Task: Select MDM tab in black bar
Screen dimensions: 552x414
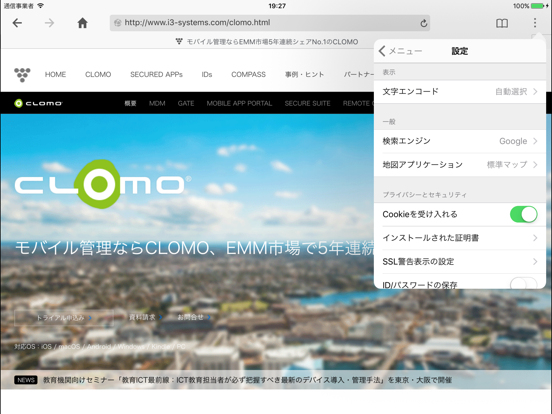Action: [157, 104]
